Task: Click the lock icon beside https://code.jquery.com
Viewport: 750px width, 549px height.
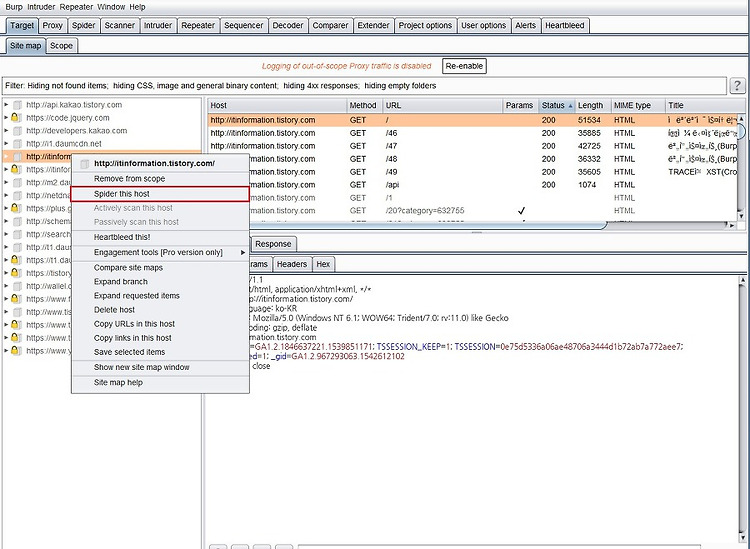Action: pos(15,118)
